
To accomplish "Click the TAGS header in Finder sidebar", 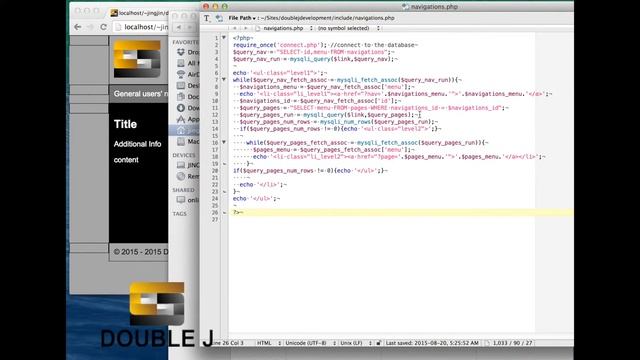I will tap(179, 213).
